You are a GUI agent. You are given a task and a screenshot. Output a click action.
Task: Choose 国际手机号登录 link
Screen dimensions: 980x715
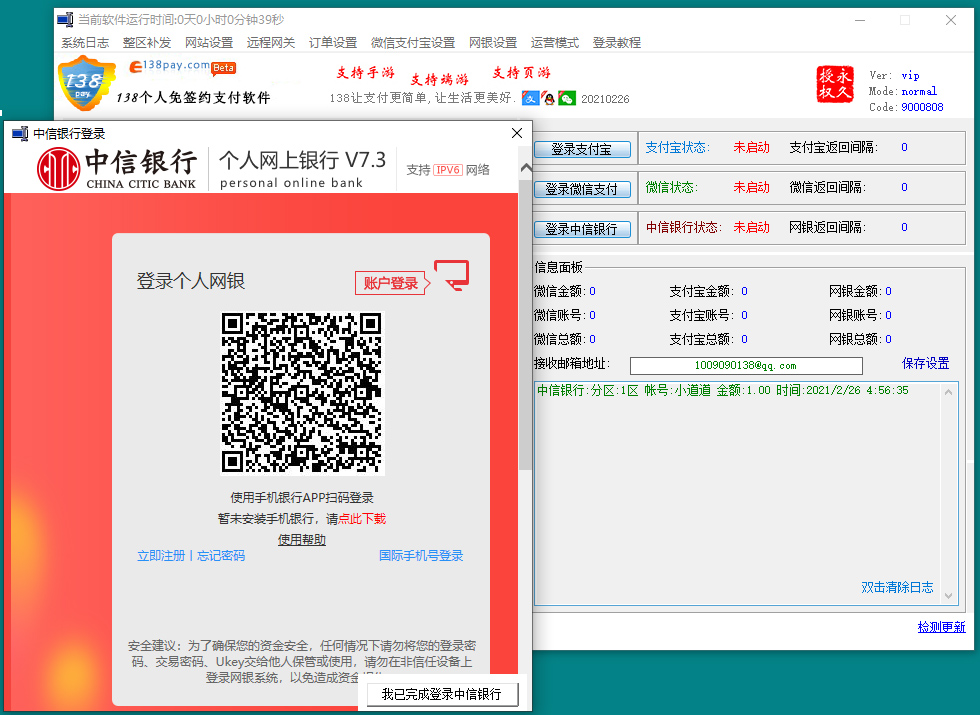[x=421, y=556]
